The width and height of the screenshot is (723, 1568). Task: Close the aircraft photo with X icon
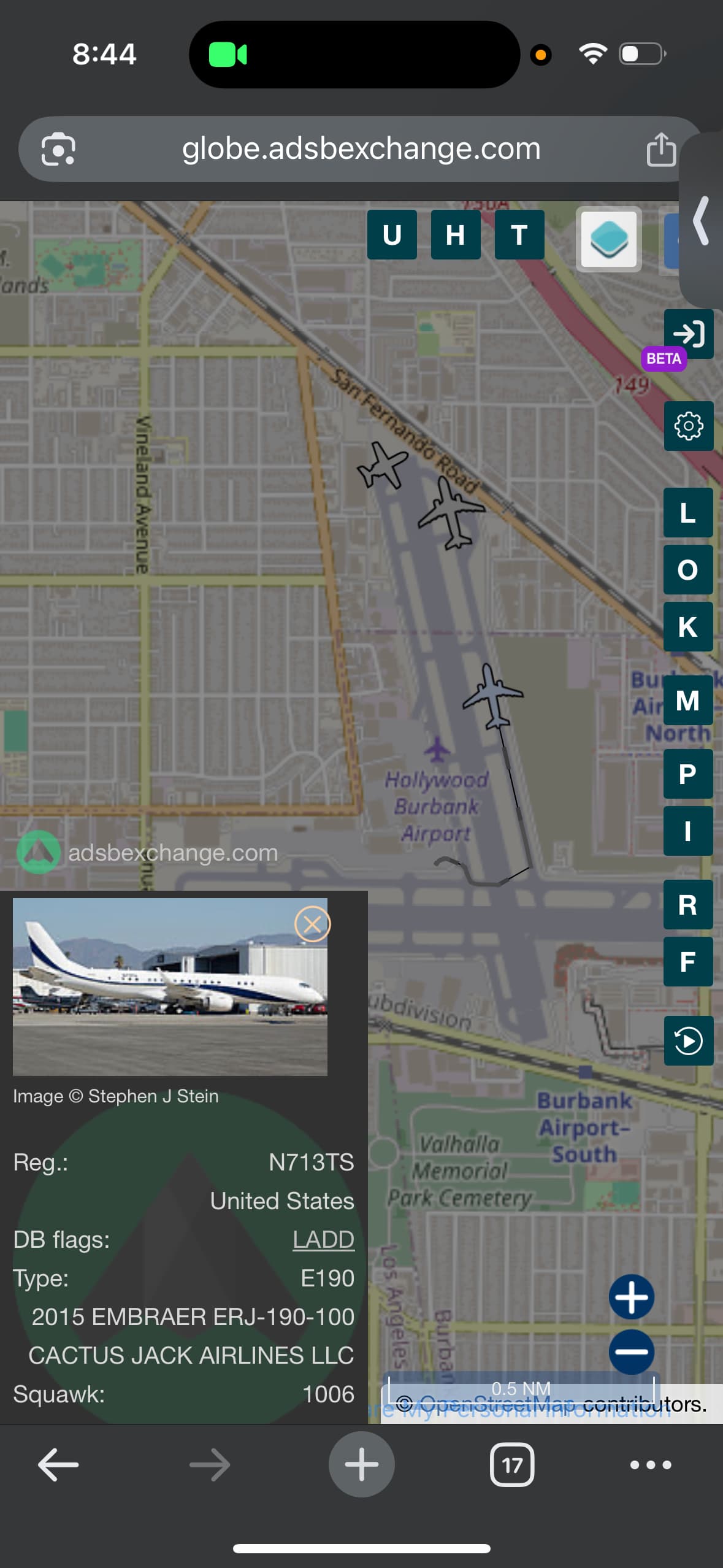tap(312, 924)
